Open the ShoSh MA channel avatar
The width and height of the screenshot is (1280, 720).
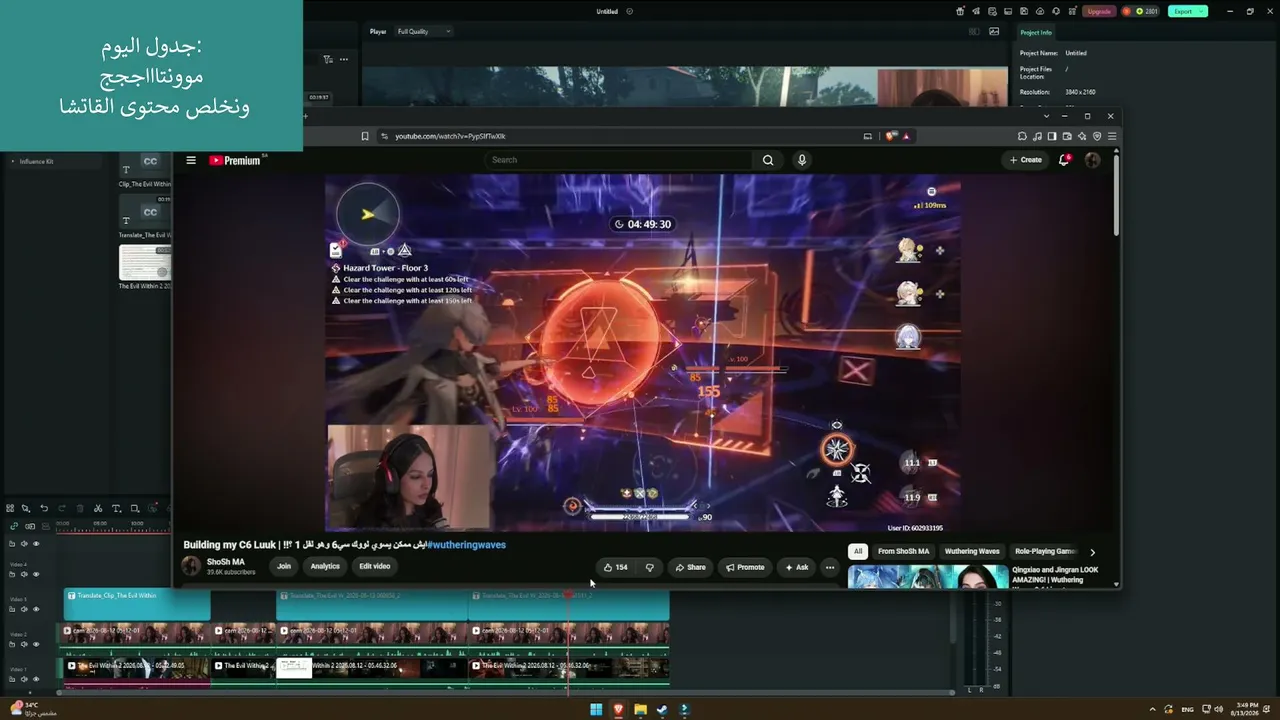[x=191, y=566]
